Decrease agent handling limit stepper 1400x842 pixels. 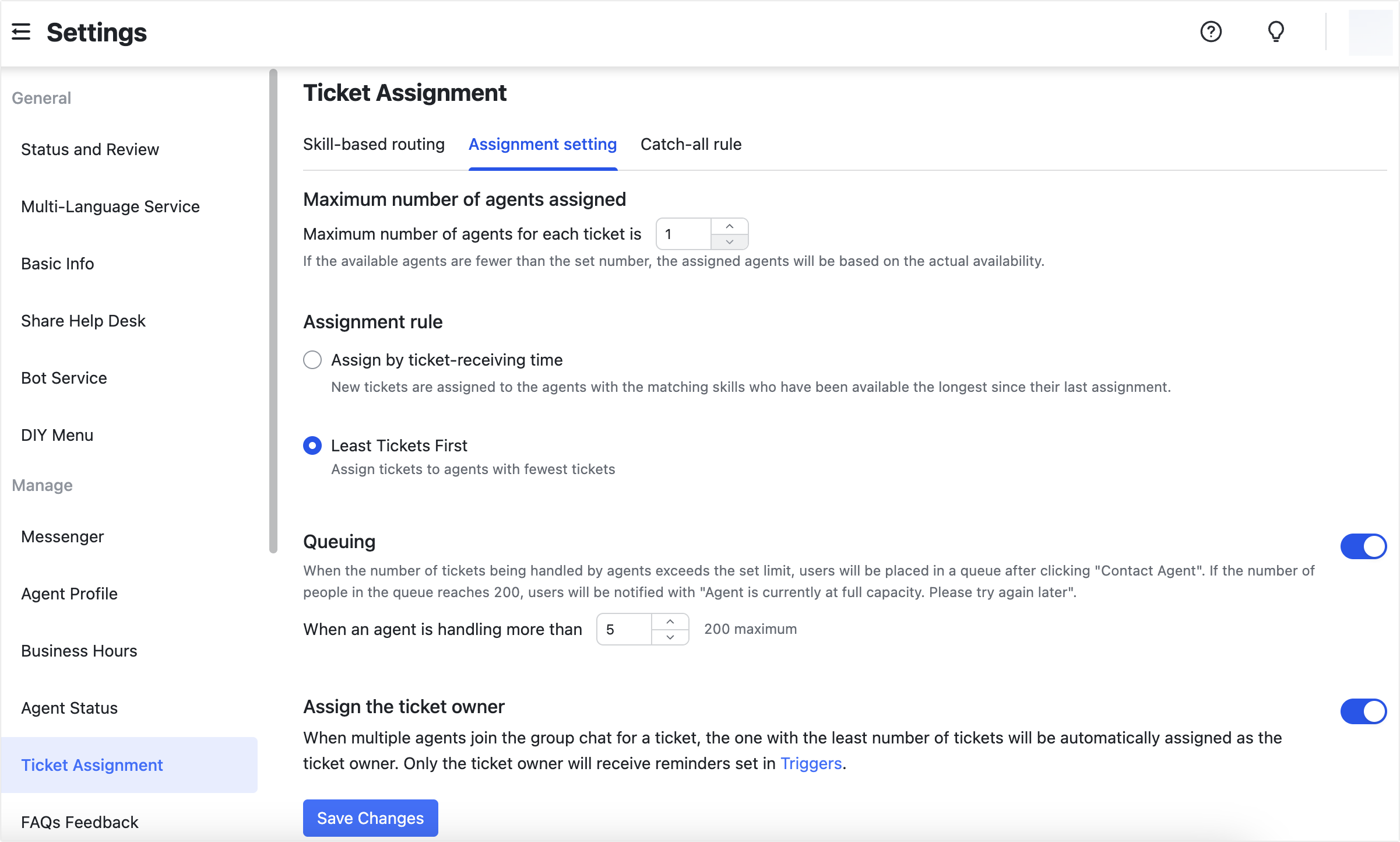670,637
